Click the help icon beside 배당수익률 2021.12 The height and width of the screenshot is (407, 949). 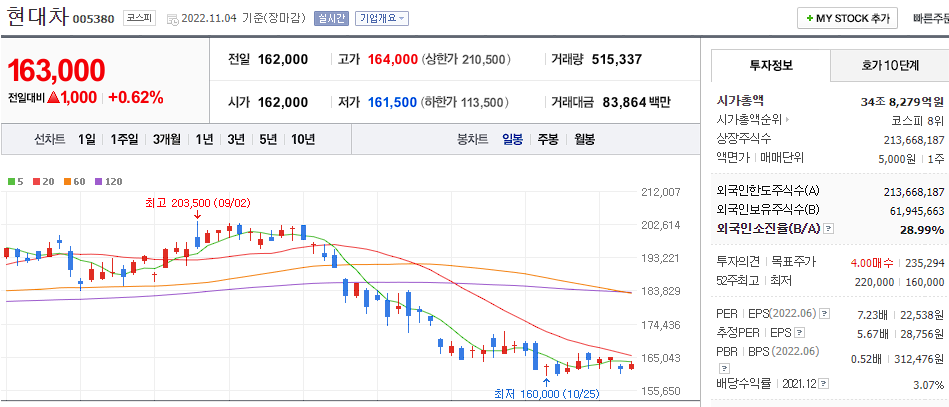(824, 383)
